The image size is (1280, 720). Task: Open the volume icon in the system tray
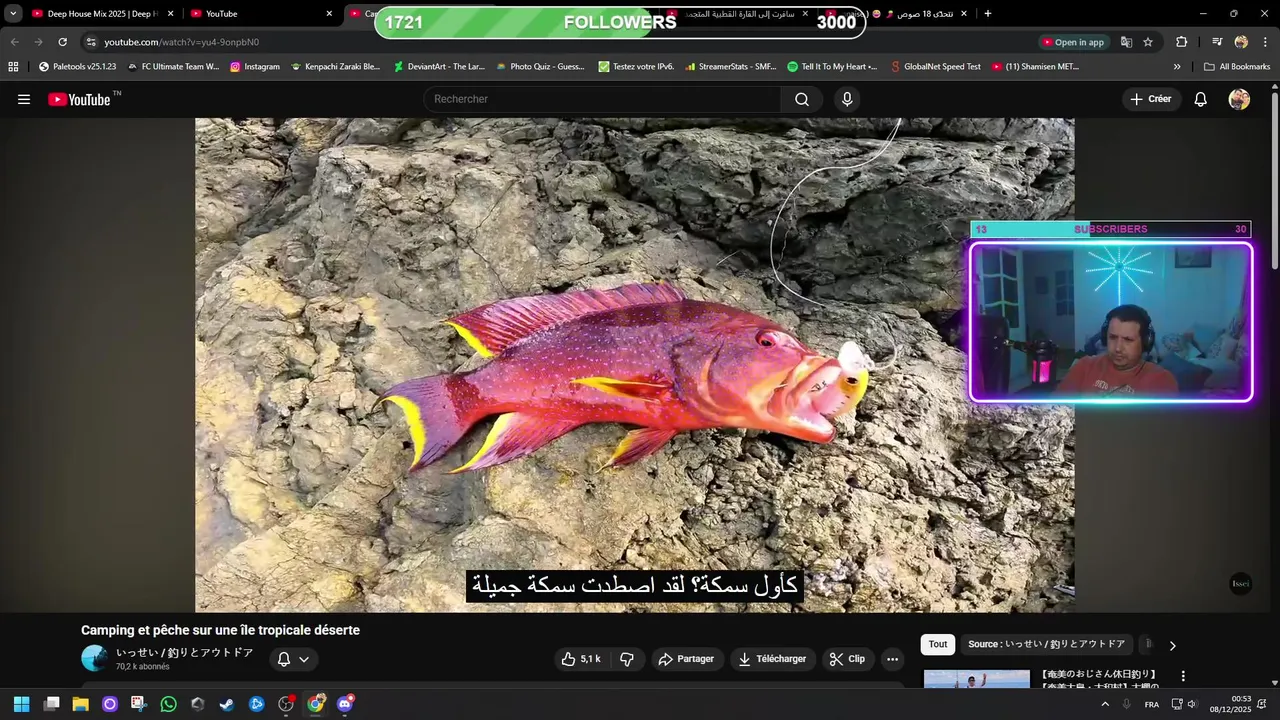click(x=1192, y=704)
